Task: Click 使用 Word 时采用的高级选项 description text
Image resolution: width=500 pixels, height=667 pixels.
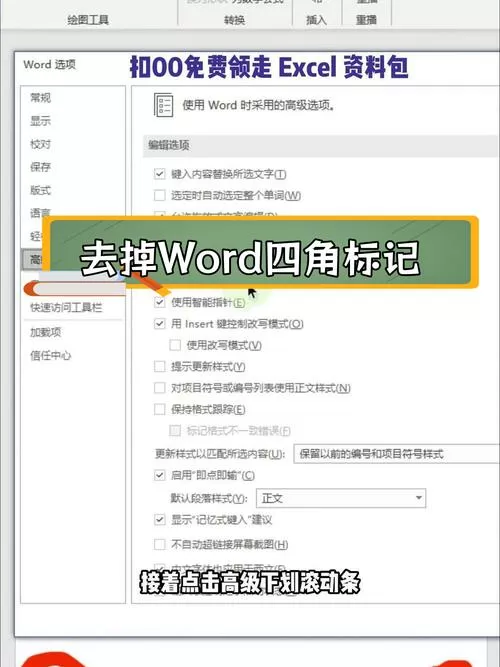Action: pyautogui.click(x=259, y=105)
